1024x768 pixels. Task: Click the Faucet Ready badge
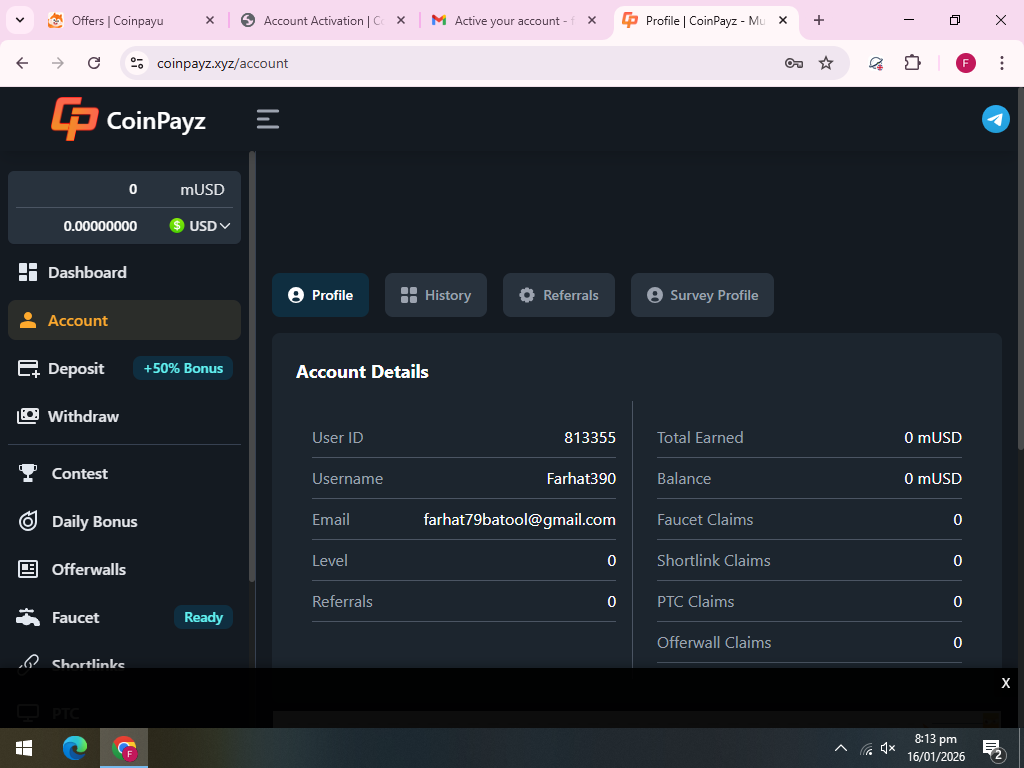click(x=203, y=617)
